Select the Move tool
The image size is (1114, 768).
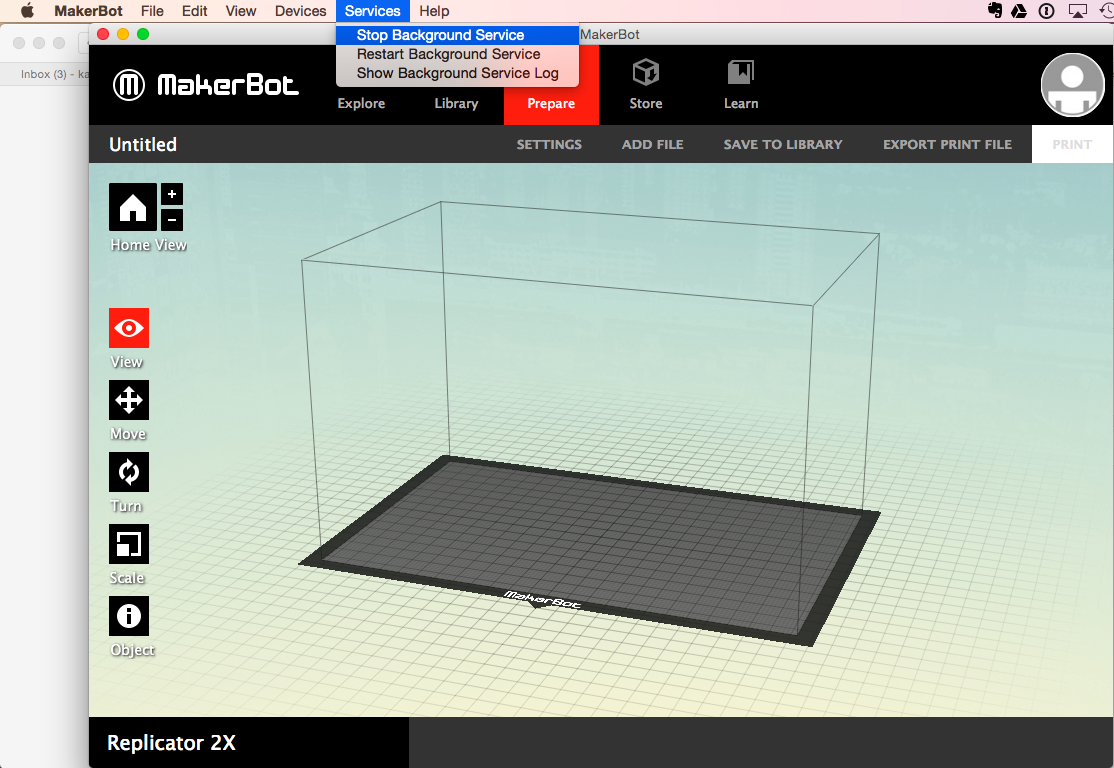pos(129,400)
